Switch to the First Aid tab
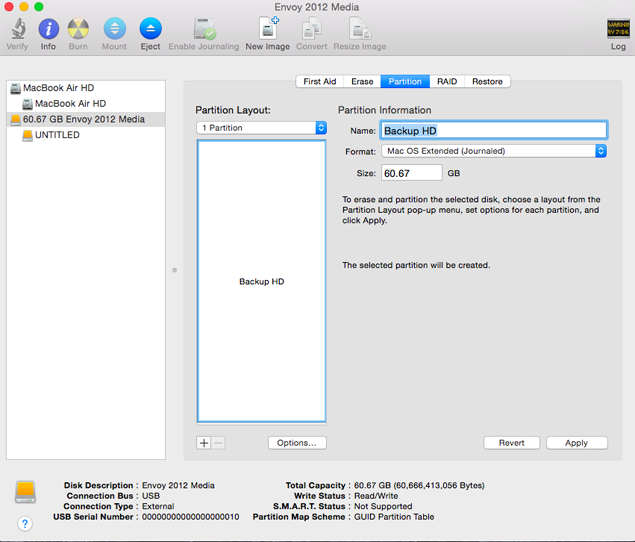This screenshot has height=542, width=635. coord(320,81)
